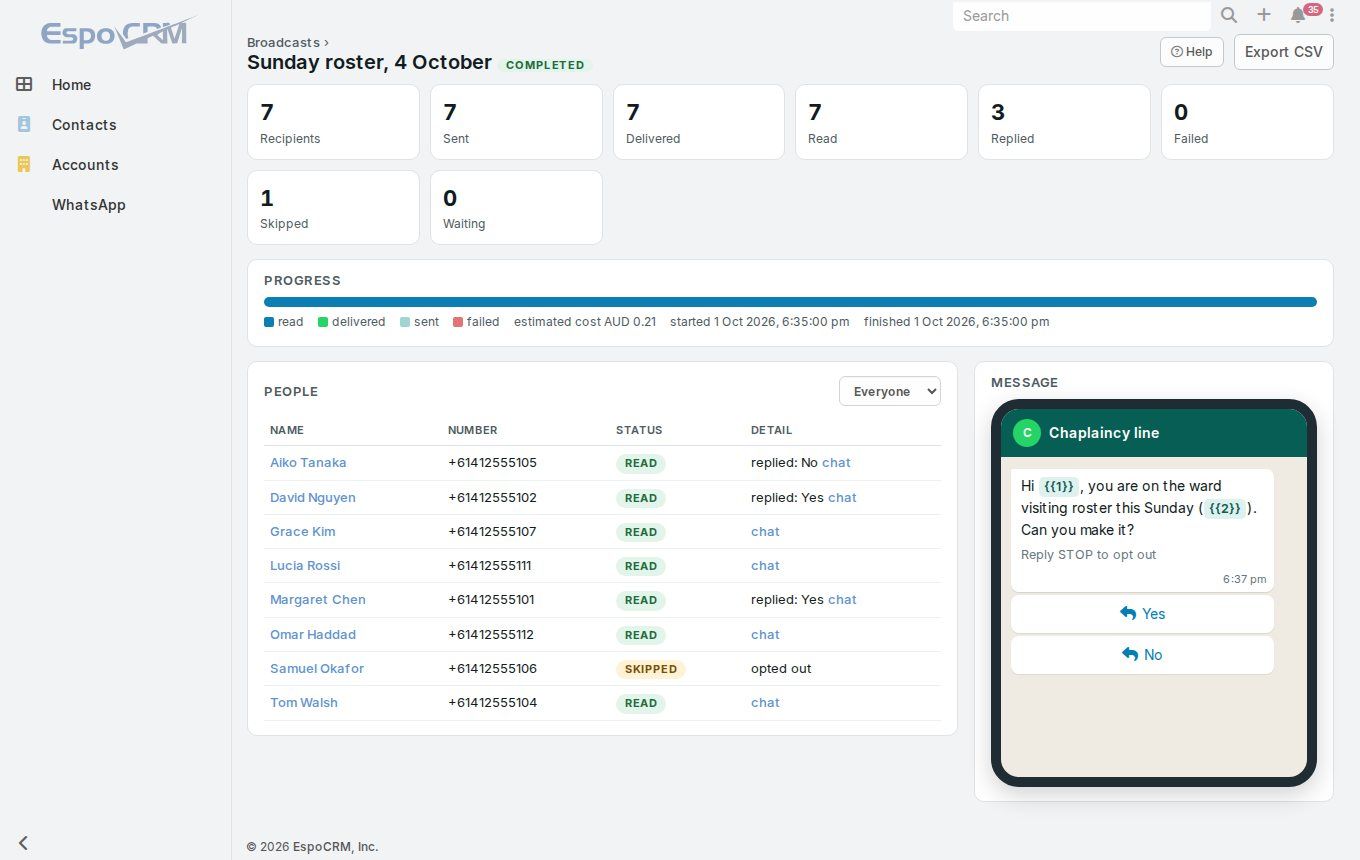Click the No reply button preview
1360x860 pixels.
[1142, 655]
